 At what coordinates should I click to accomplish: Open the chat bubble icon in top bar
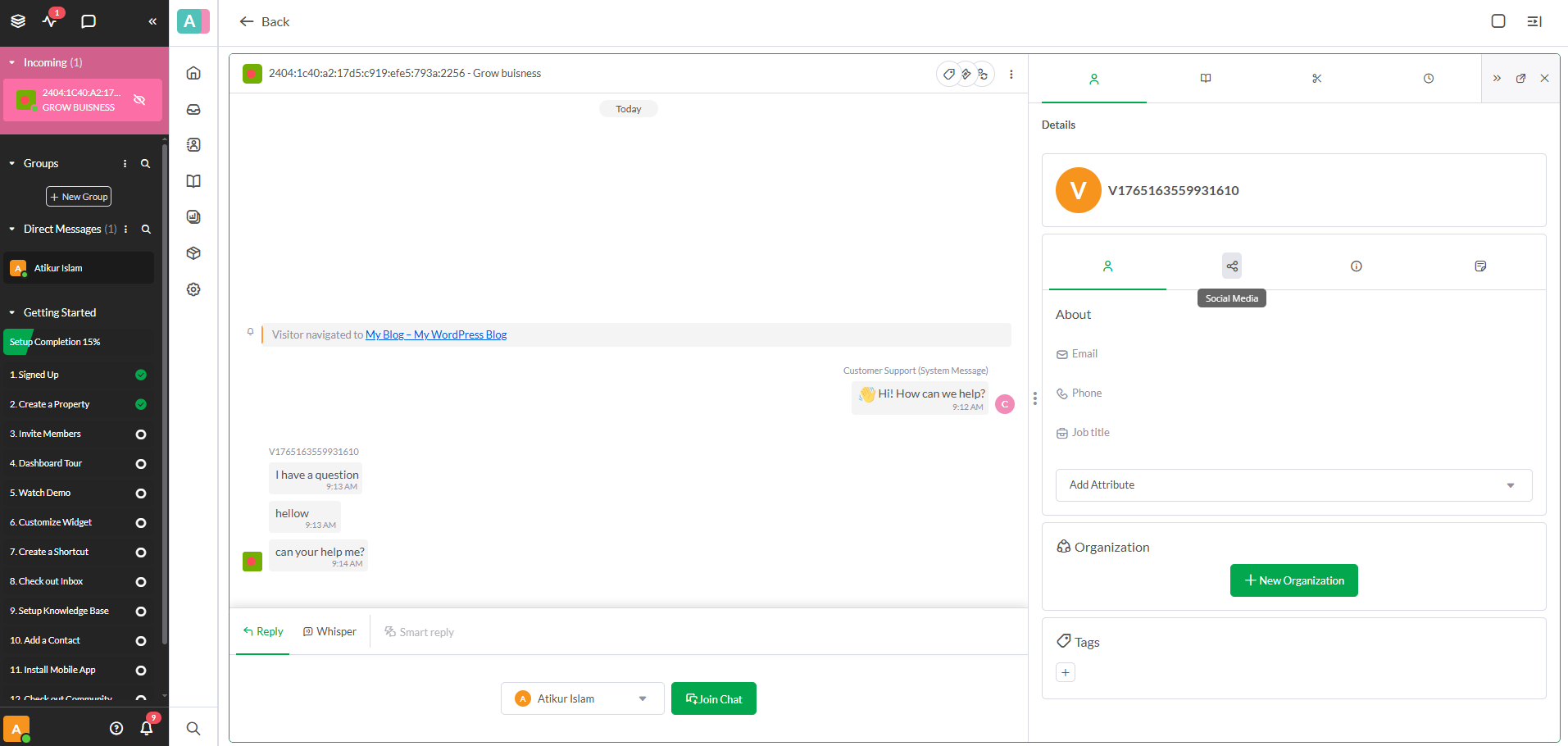click(x=89, y=21)
